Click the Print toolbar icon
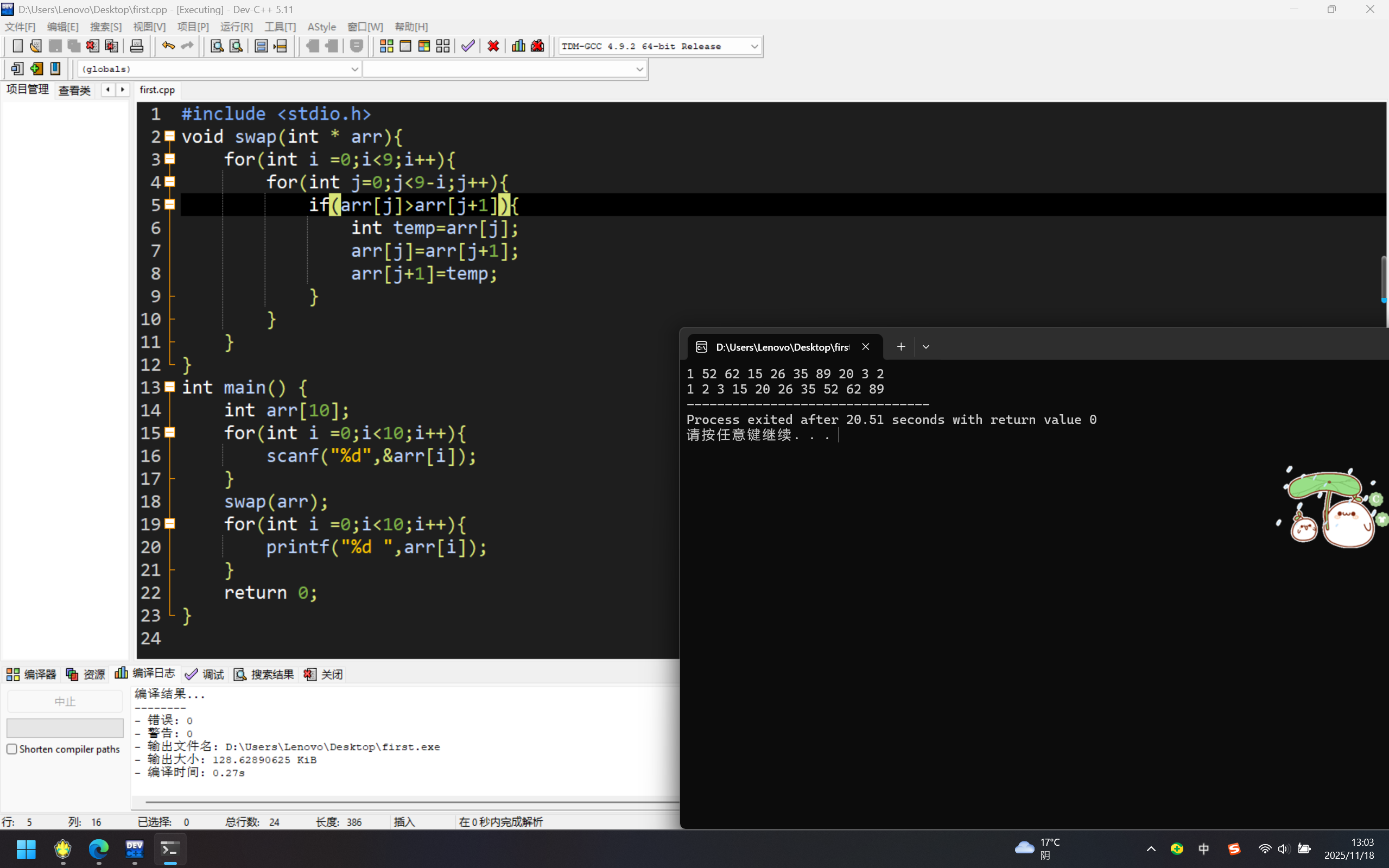1389x868 pixels. (137, 46)
